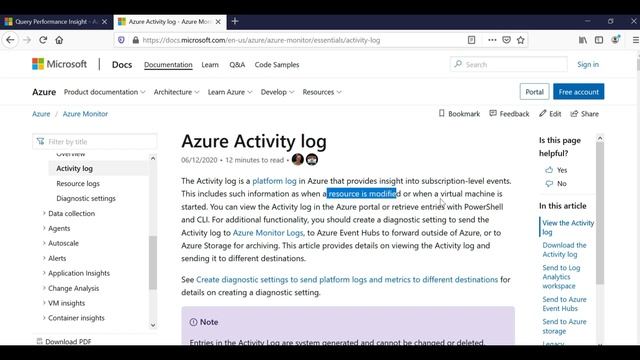The height and width of the screenshot is (360, 640).
Task: Expand Alerts tree node
Action: click(44, 258)
